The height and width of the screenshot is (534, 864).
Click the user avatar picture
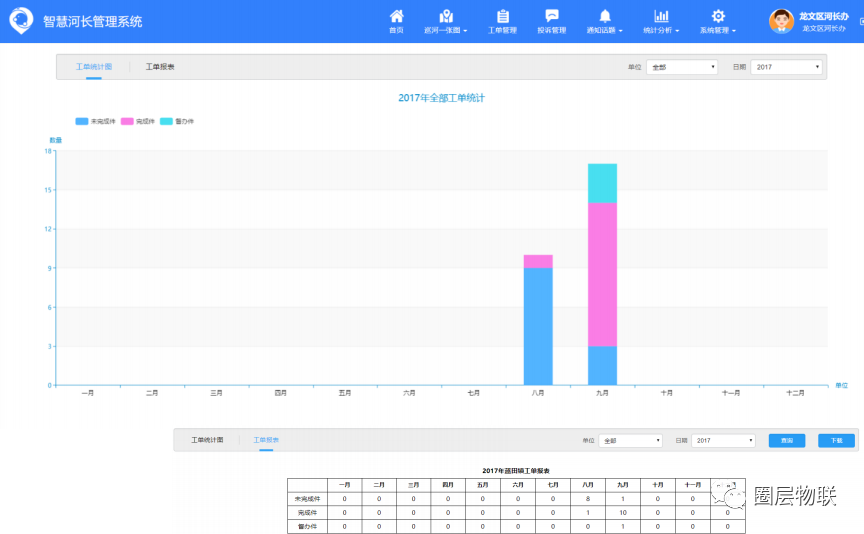point(781,21)
